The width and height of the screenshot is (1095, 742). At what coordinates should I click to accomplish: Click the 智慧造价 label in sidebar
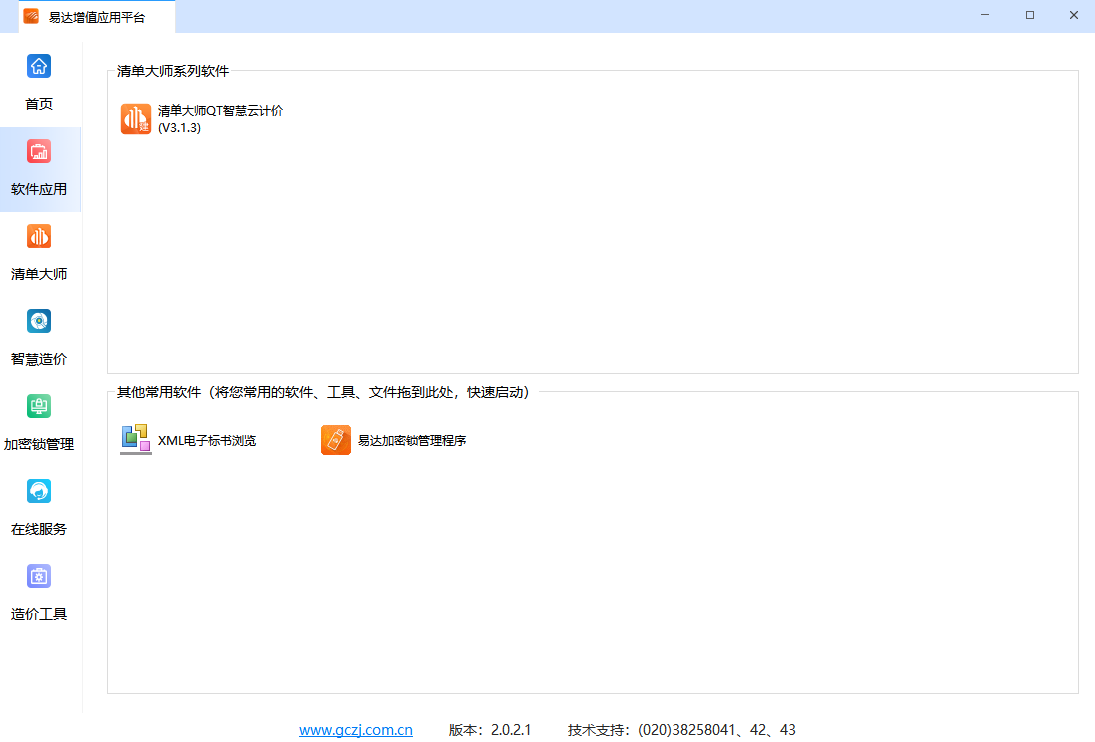pos(39,359)
